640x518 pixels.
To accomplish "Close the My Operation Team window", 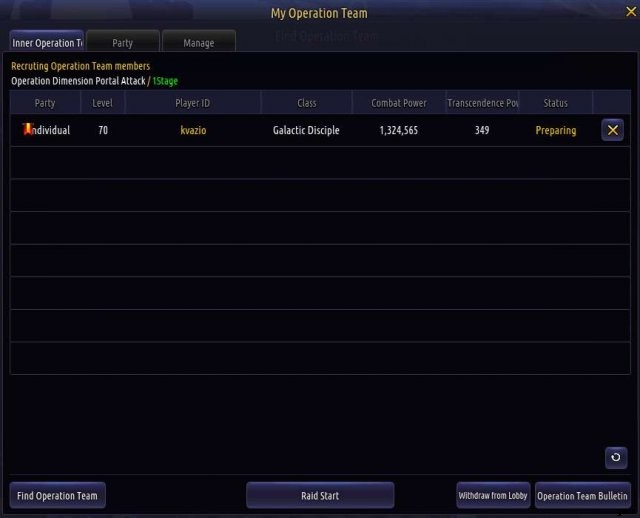I will [630, 12].
